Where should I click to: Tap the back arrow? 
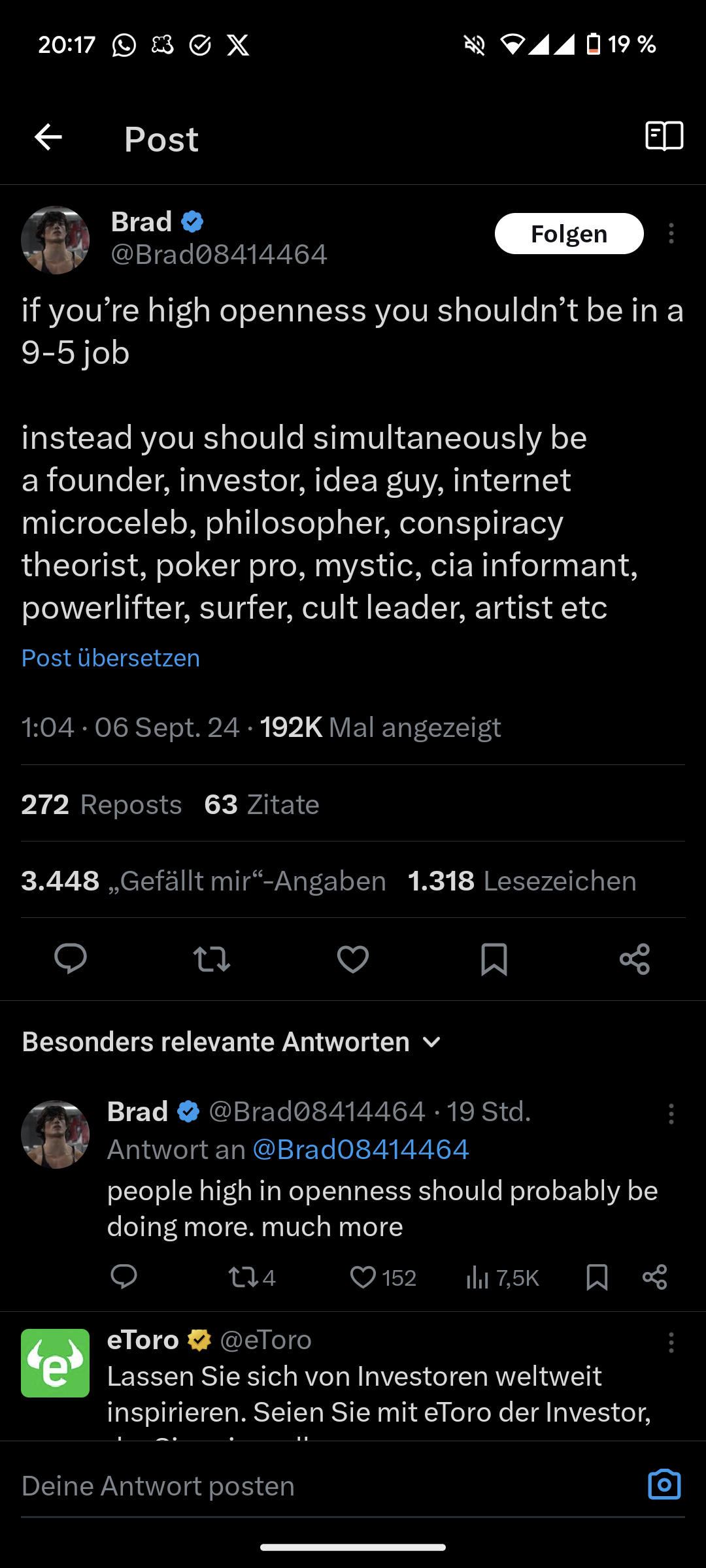point(48,137)
